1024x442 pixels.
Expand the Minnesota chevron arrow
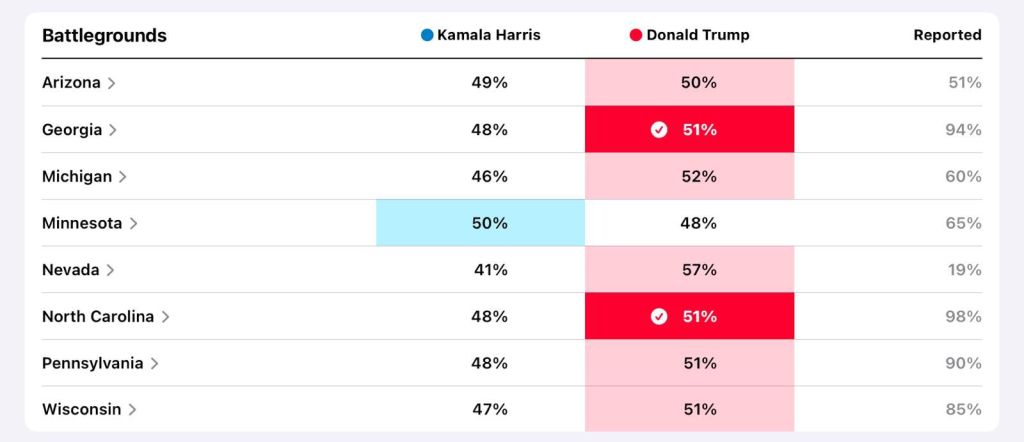[133, 223]
